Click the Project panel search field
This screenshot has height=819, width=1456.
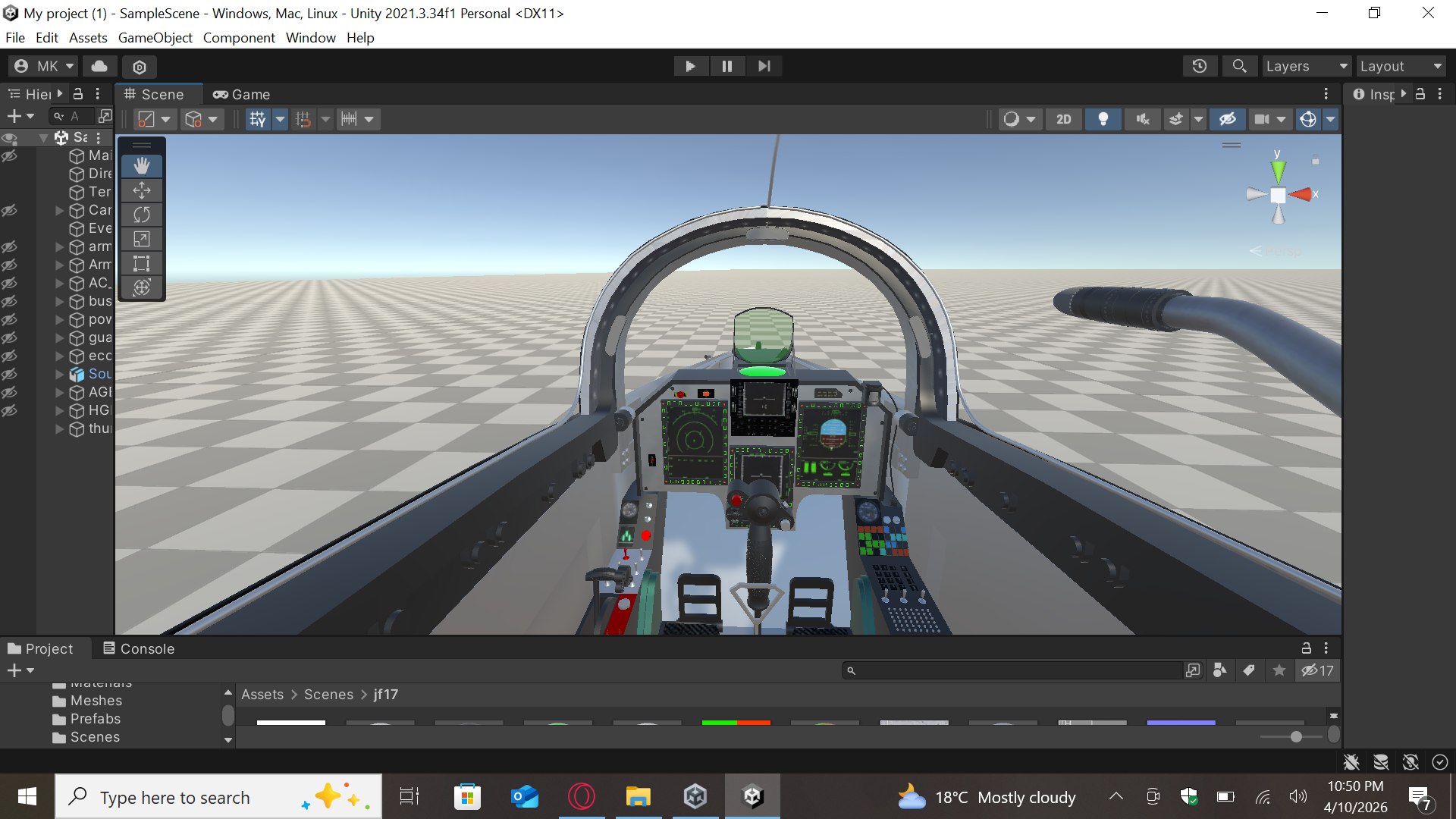tap(1014, 670)
